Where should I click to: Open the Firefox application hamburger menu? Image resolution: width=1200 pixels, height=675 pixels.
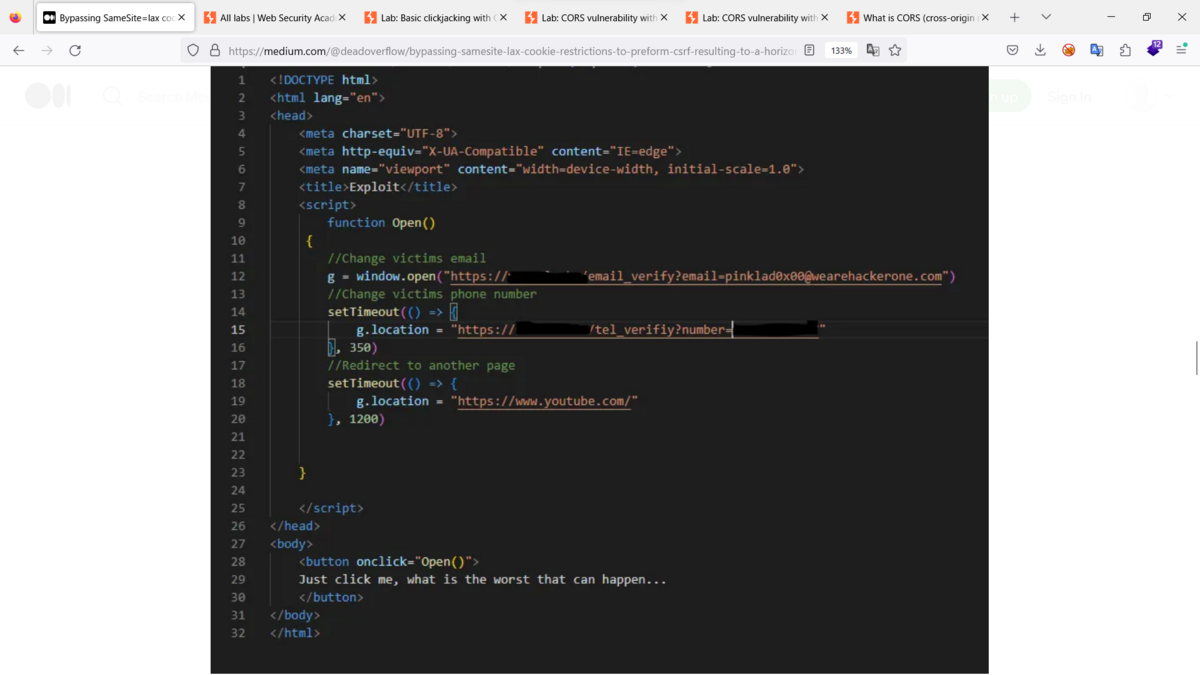pos(1182,50)
